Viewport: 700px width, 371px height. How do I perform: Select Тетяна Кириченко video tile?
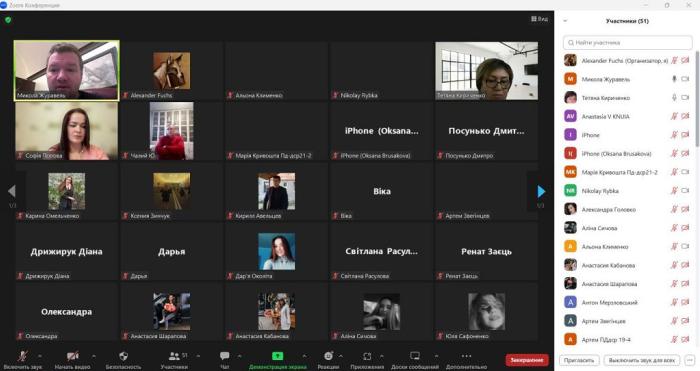pyautogui.click(x=487, y=71)
